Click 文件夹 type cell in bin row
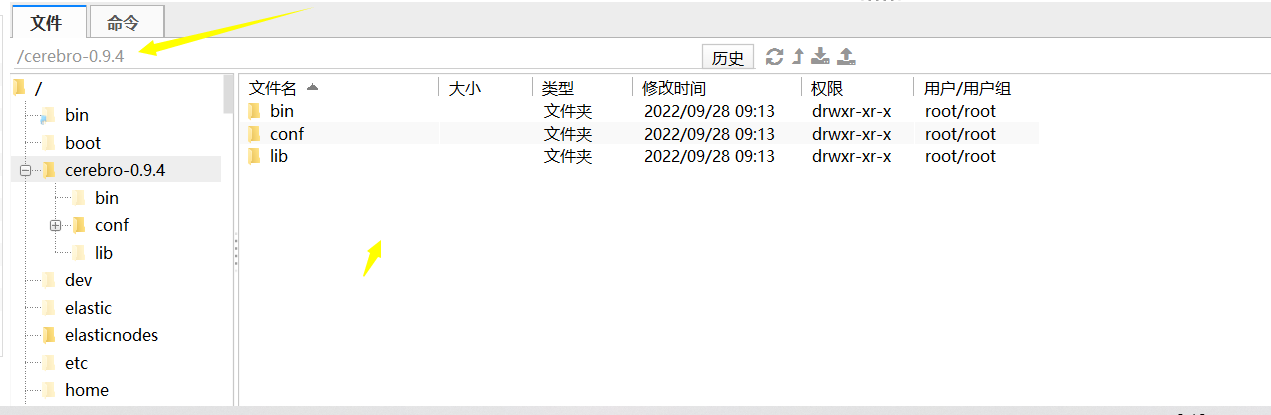Viewport: 1271px width, 415px height. point(568,111)
